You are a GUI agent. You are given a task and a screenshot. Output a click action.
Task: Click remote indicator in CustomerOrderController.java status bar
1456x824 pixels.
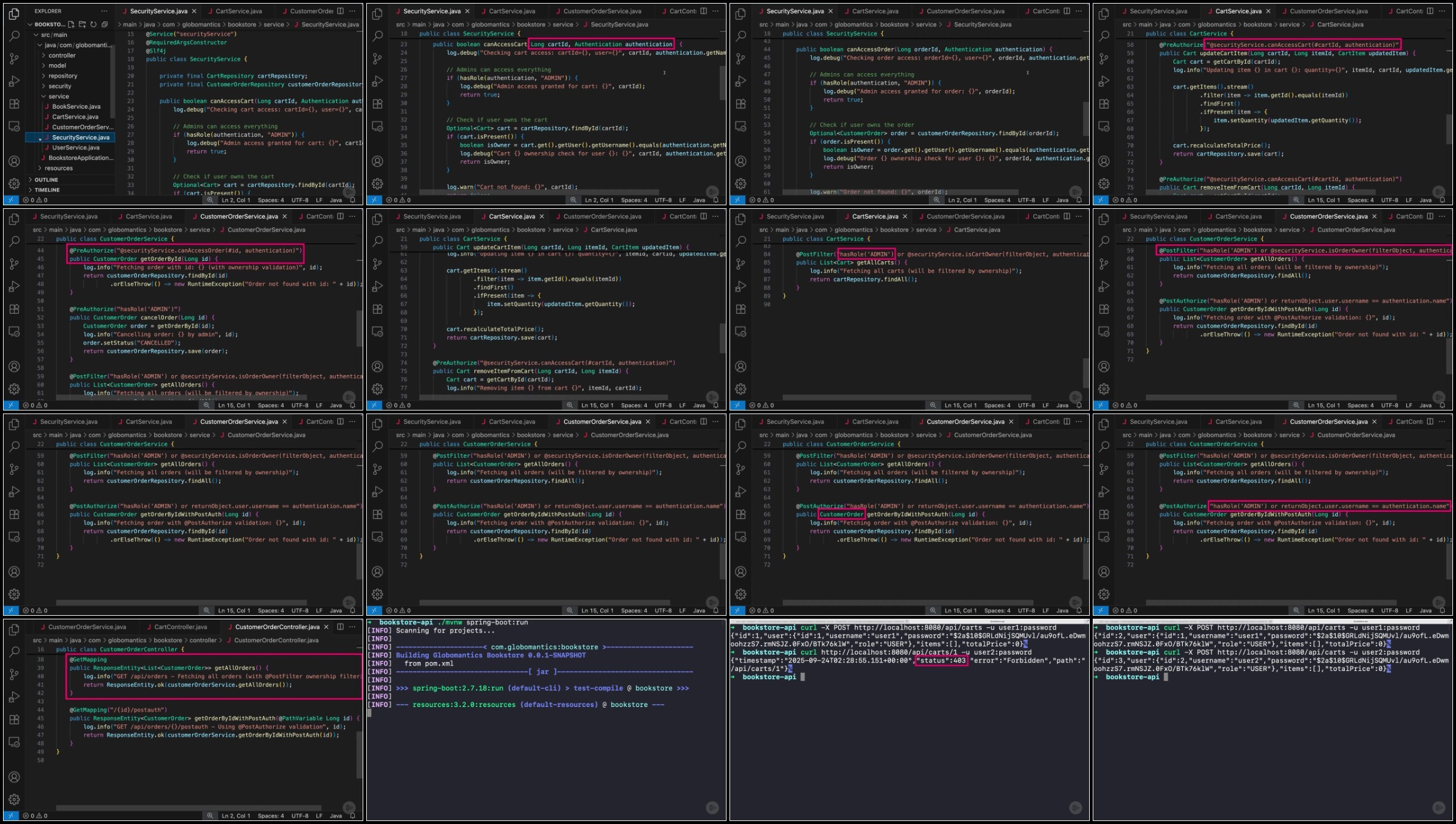point(11,816)
